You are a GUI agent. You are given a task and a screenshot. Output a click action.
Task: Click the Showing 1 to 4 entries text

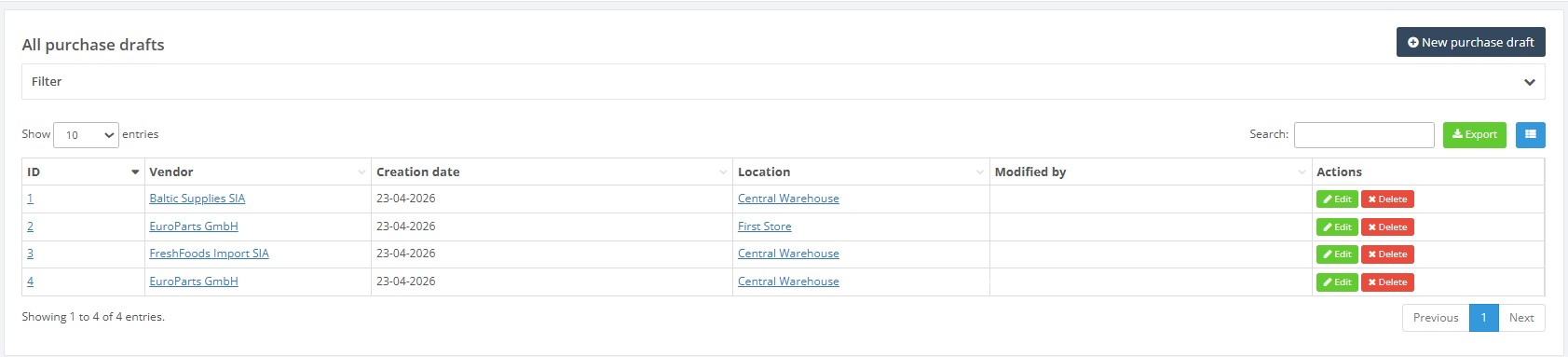click(93, 317)
